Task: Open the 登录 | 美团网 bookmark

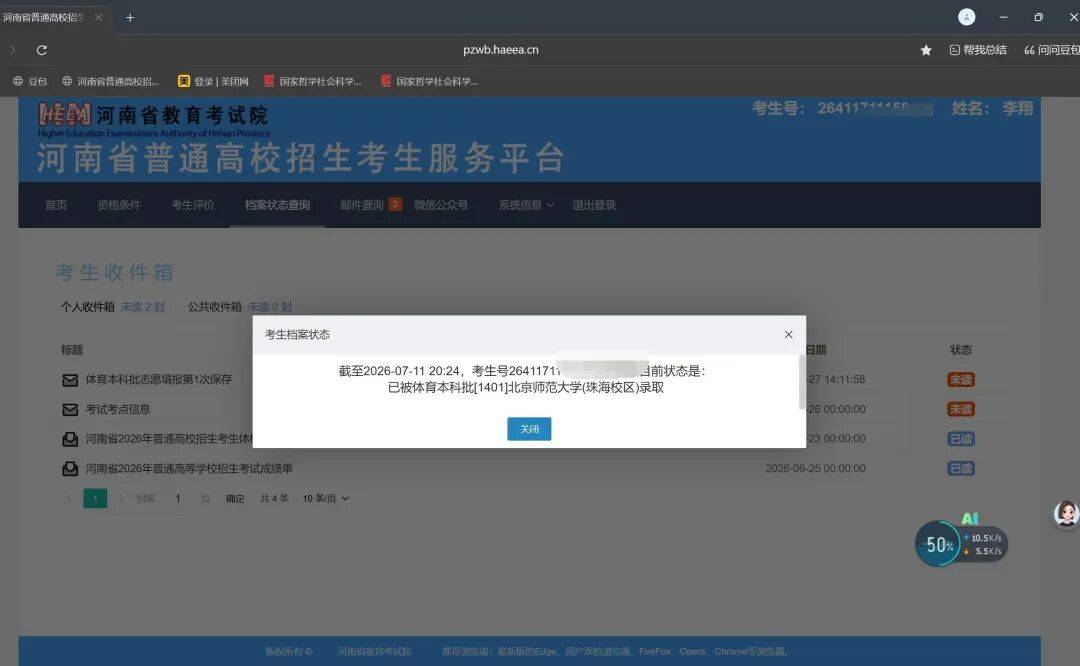Action: (x=214, y=81)
